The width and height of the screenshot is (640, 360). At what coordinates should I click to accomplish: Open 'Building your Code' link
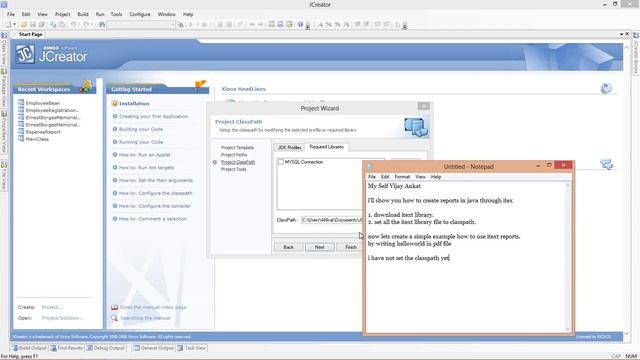click(x=141, y=129)
